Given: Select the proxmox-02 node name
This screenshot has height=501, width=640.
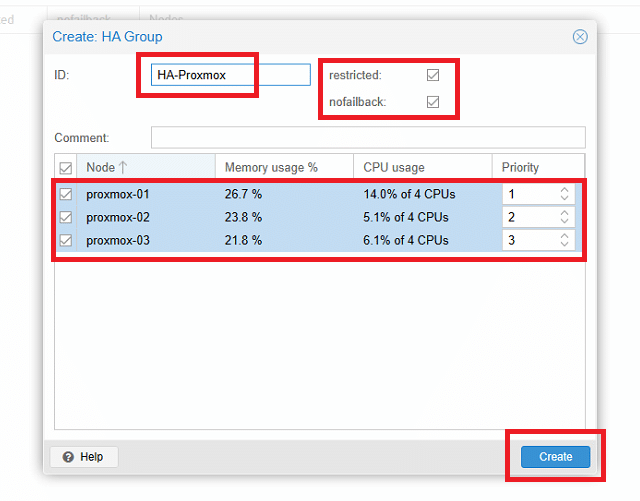Looking at the screenshot, I should click(x=118, y=217).
